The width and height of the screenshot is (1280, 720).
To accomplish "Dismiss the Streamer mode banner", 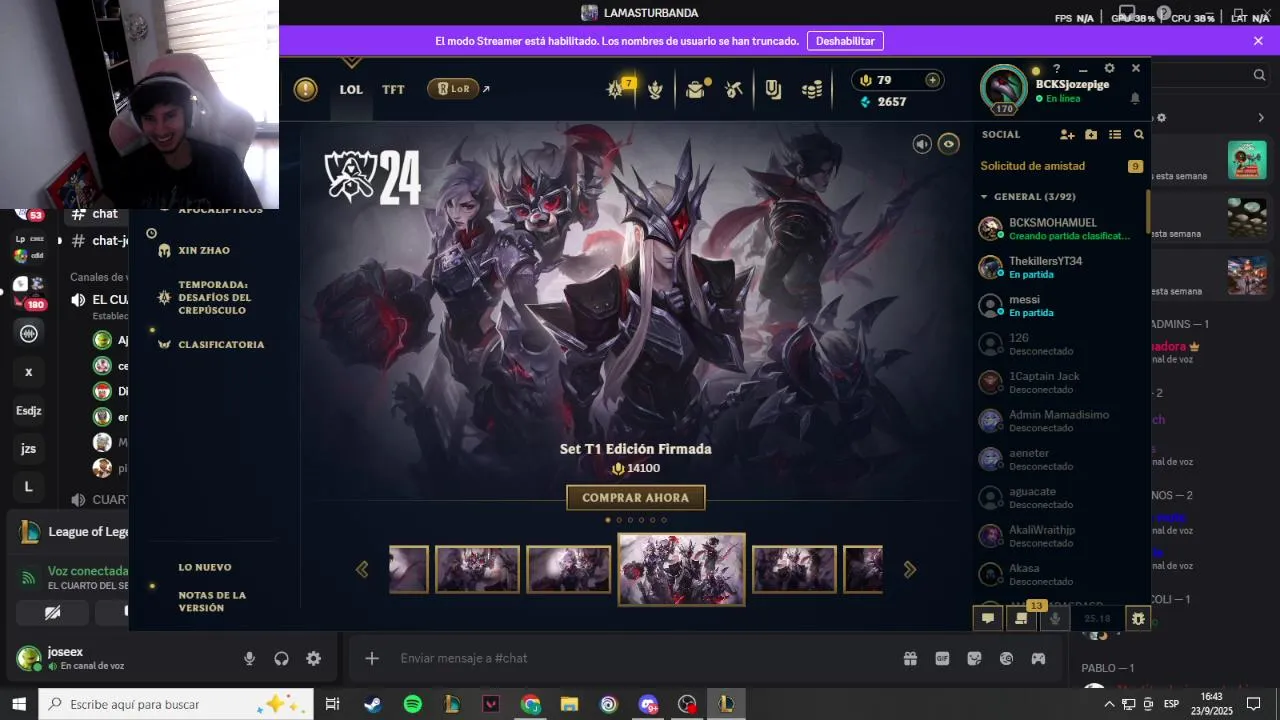I will (1258, 41).
